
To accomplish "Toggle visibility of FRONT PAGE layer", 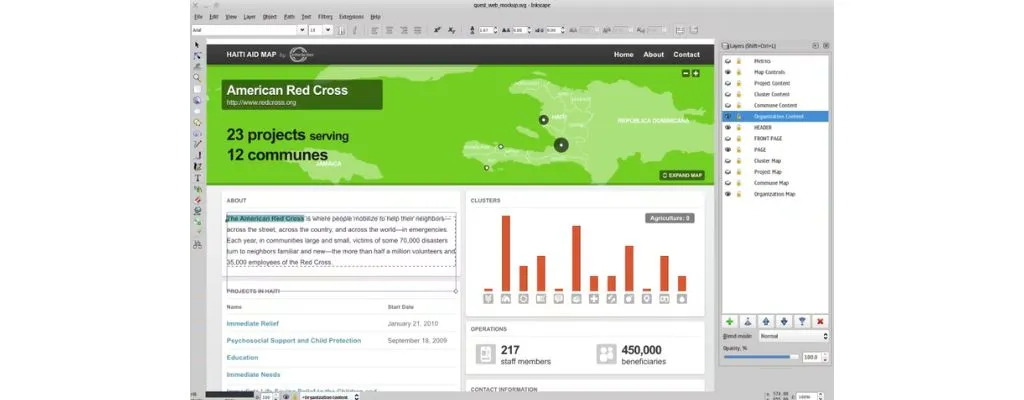I will click(728, 139).
